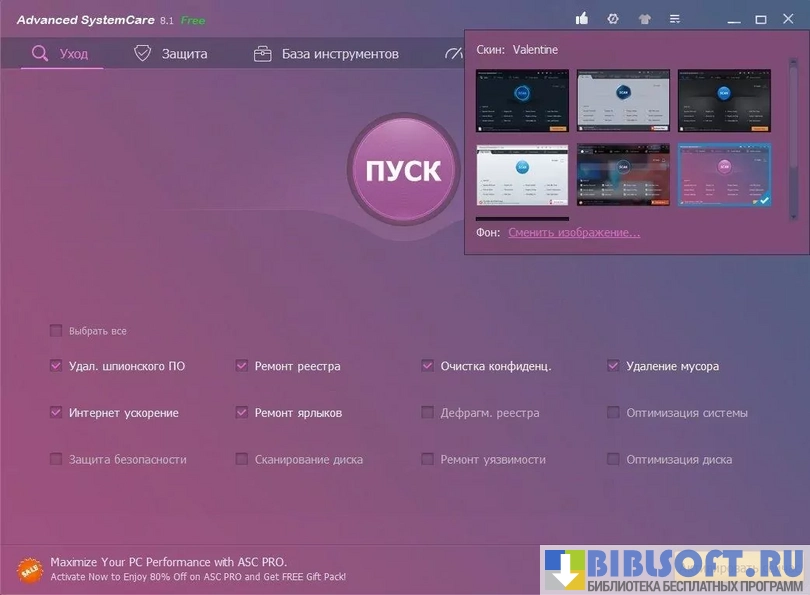Open the Maximize PC Performance ASC PRO offer
Screen dimensions: 810x595
[x=169, y=562]
